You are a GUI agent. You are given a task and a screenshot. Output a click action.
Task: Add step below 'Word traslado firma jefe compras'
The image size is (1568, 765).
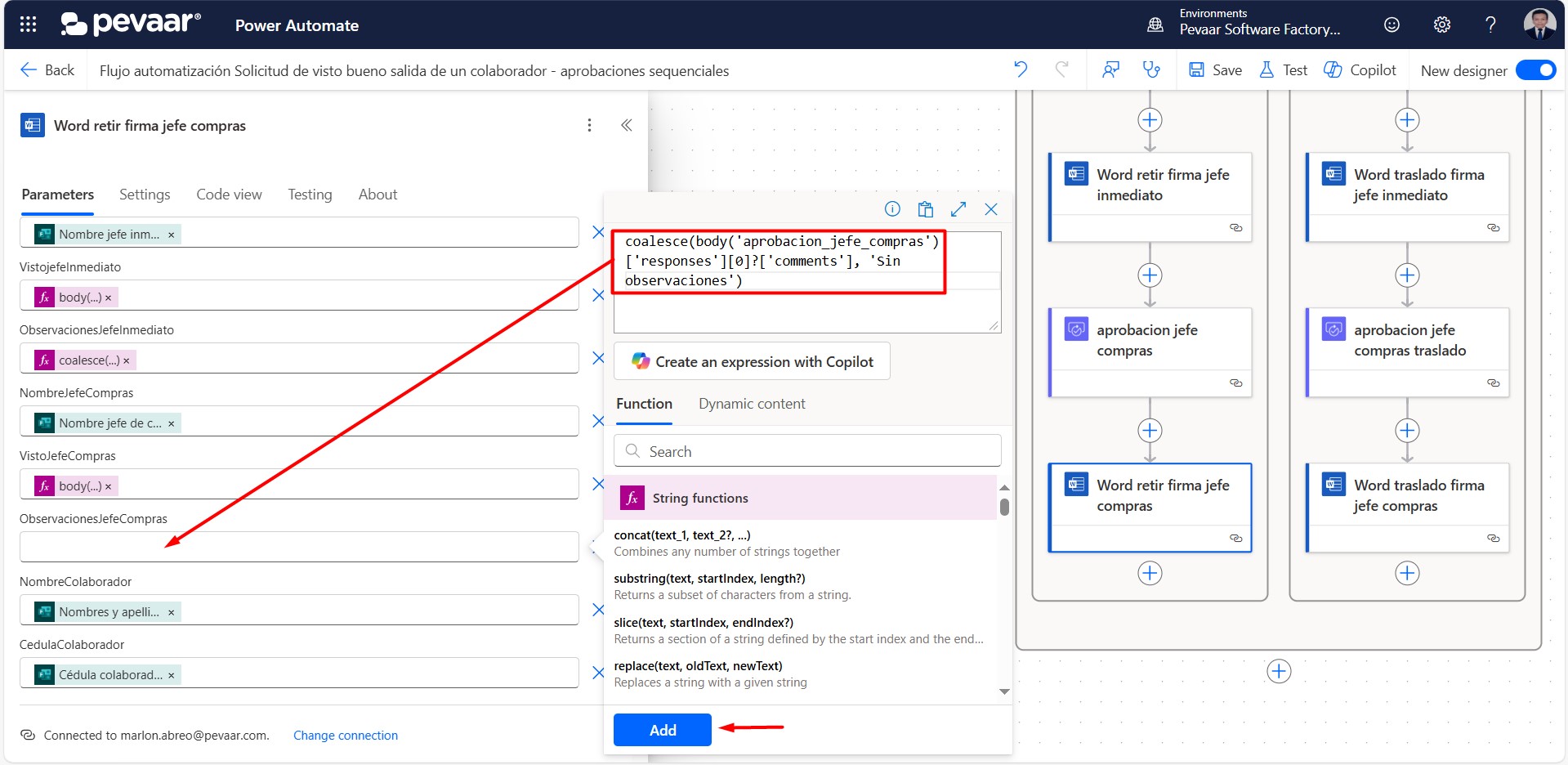pyautogui.click(x=1407, y=573)
